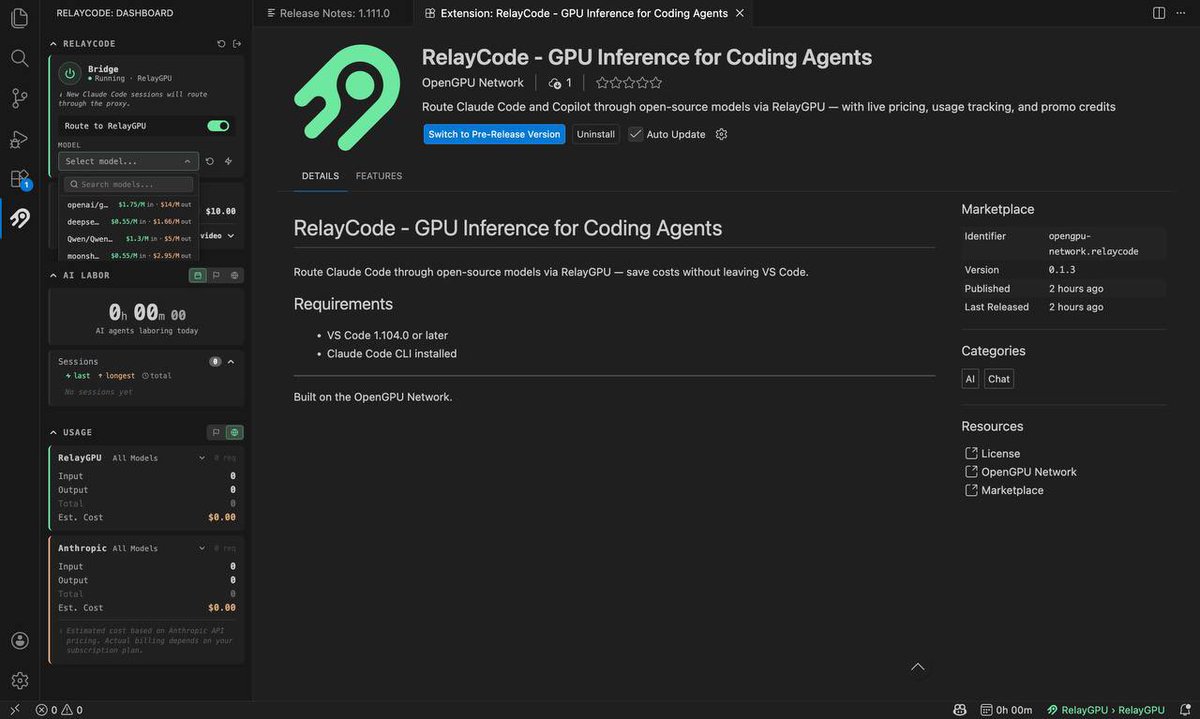Open the extension settings gear icon
Image resolution: width=1200 pixels, height=719 pixels.
point(721,134)
